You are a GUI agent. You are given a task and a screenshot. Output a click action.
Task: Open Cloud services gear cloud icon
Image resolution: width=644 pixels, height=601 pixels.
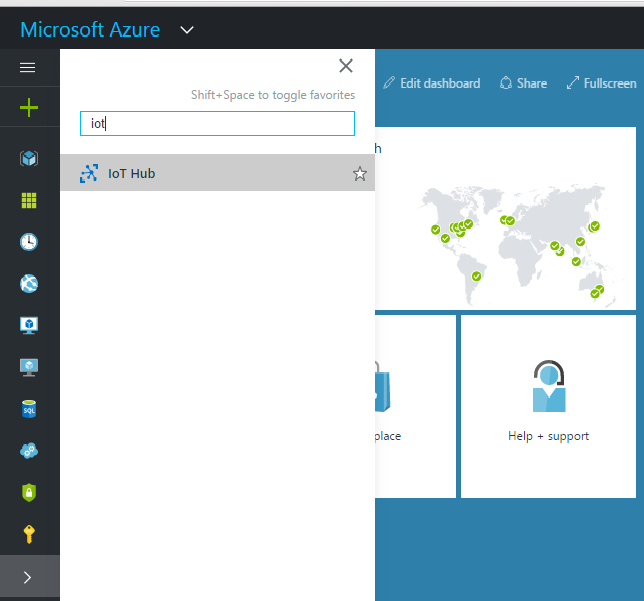coord(29,451)
